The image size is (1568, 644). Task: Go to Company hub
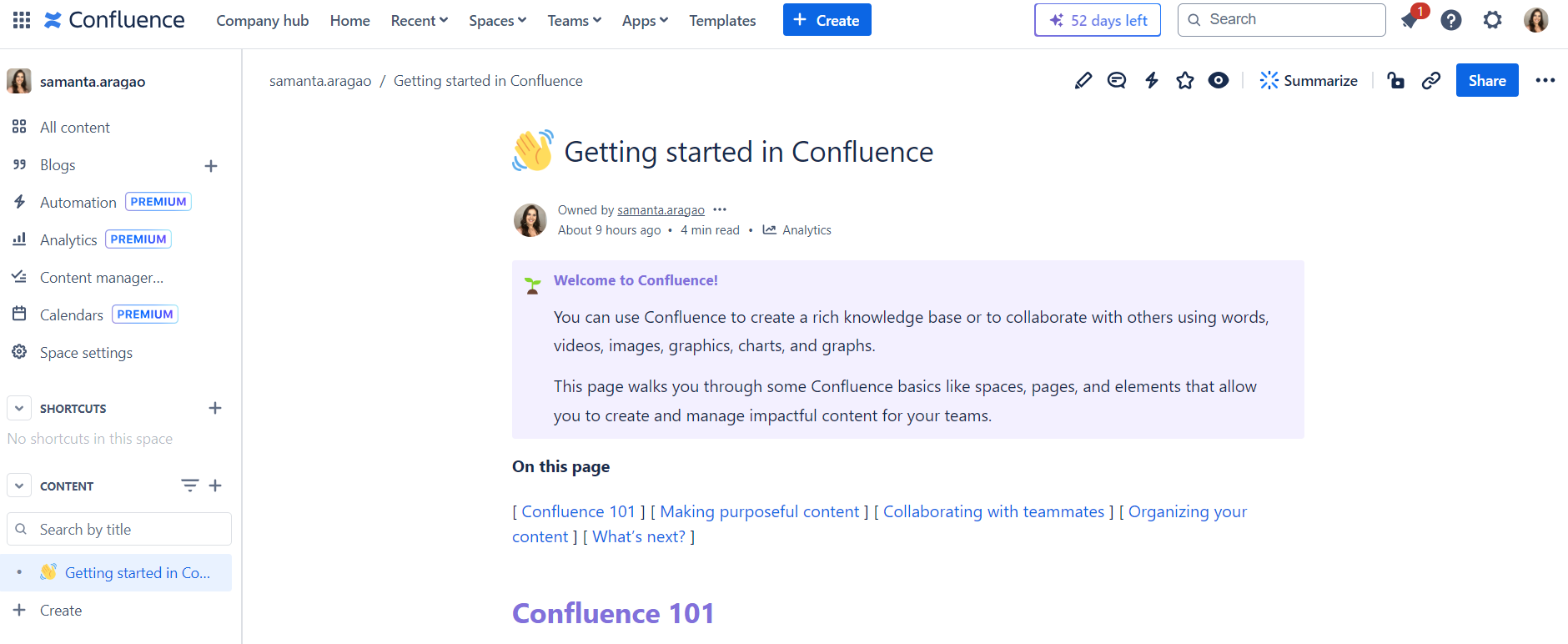click(263, 20)
